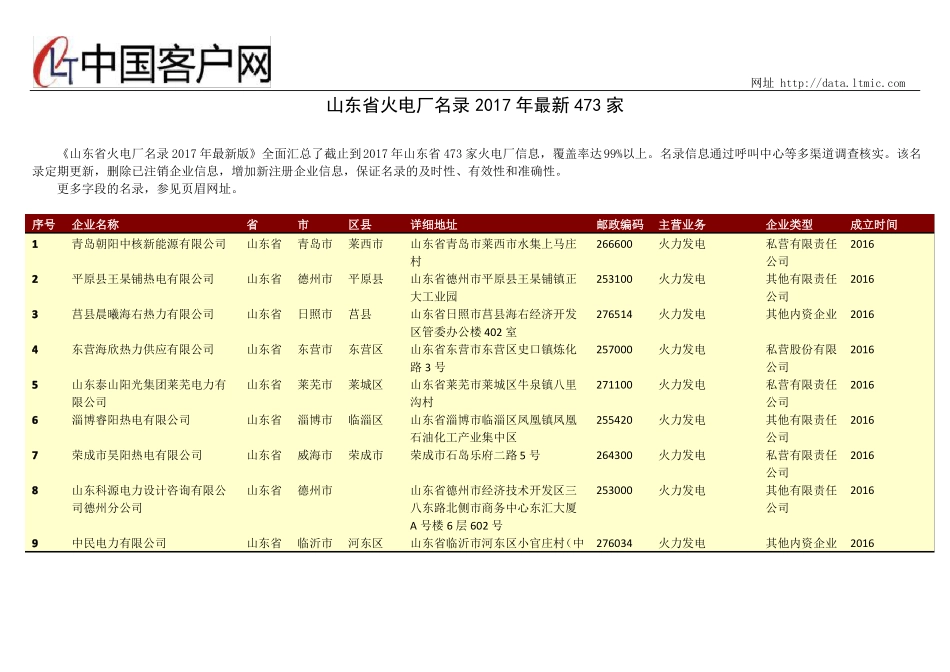The width and height of the screenshot is (950, 672).
Task: Click postal code 276034
Action: (x=614, y=544)
